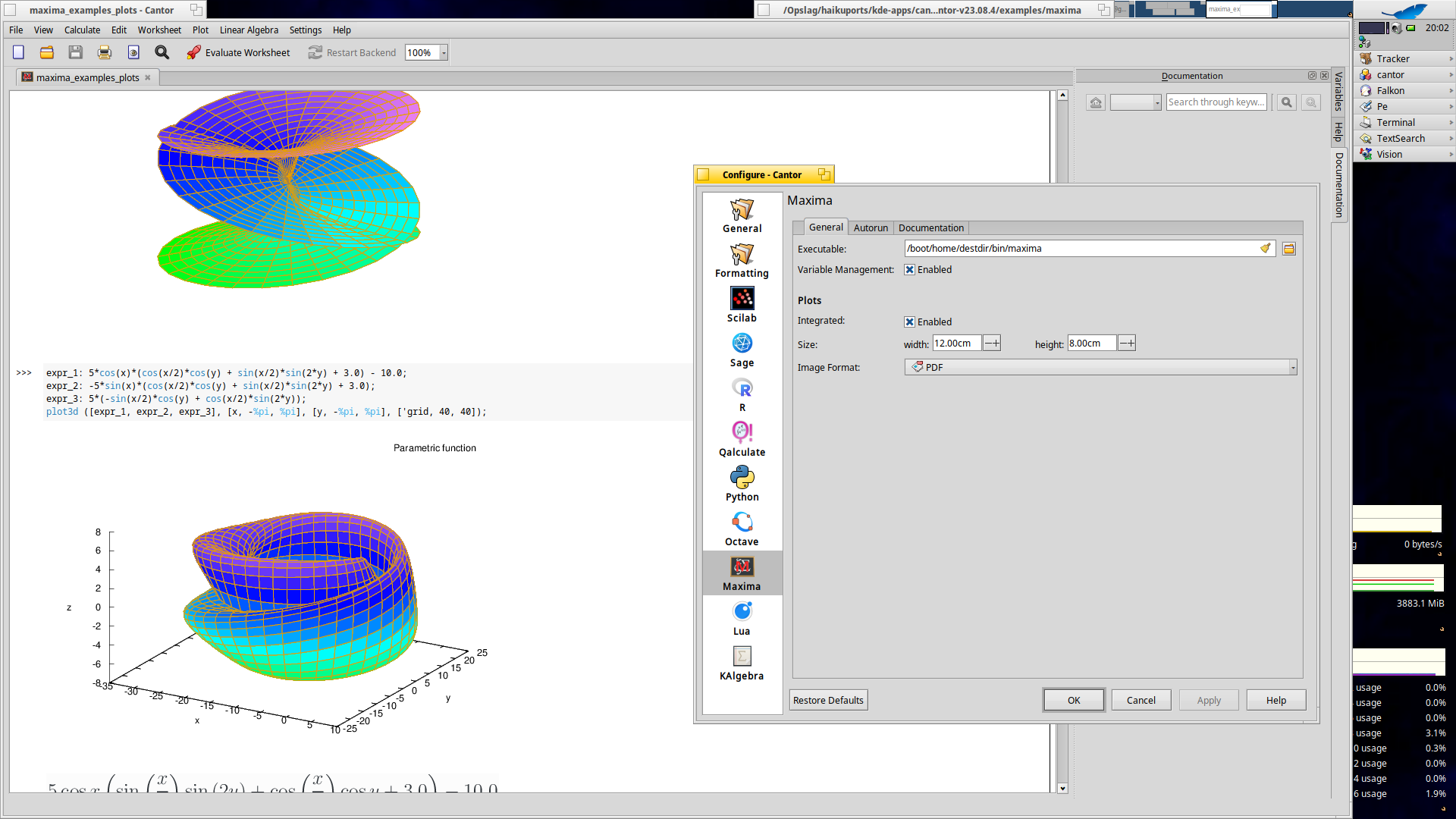Create a new worksheet with the New icon
The image size is (1456, 819).
(x=18, y=52)
